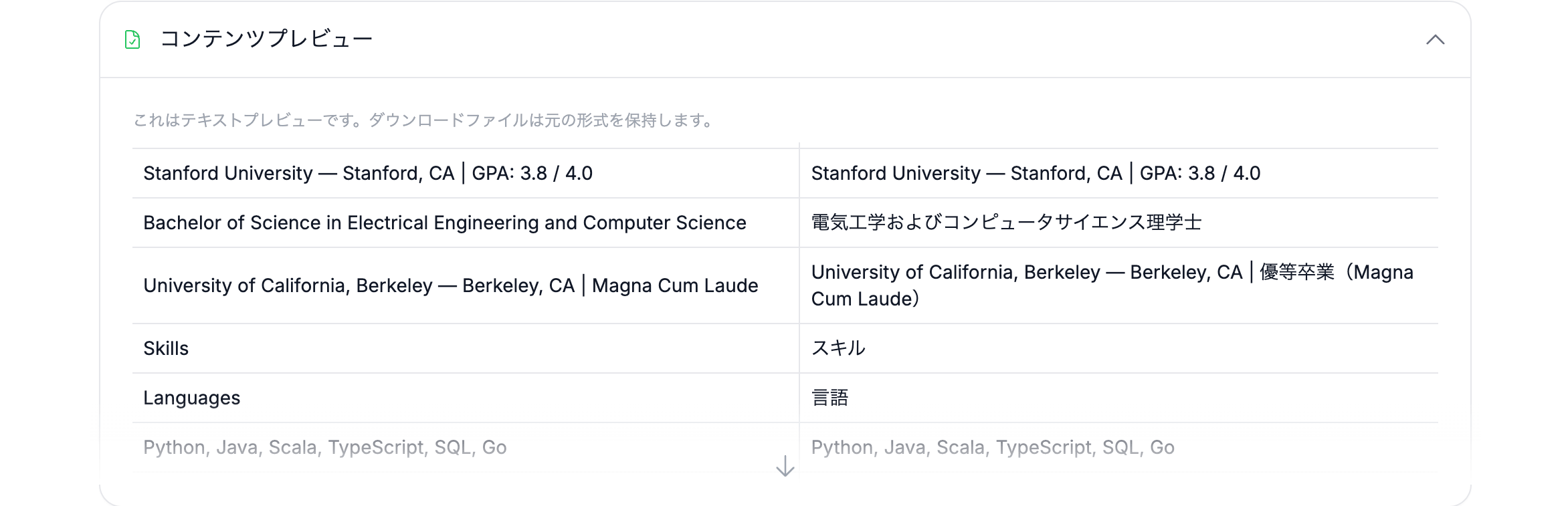The height and width of the screenshot is (506, 1568).
Task: Select source cell Berkeley Magna Cum Laude
Action: 466,285
